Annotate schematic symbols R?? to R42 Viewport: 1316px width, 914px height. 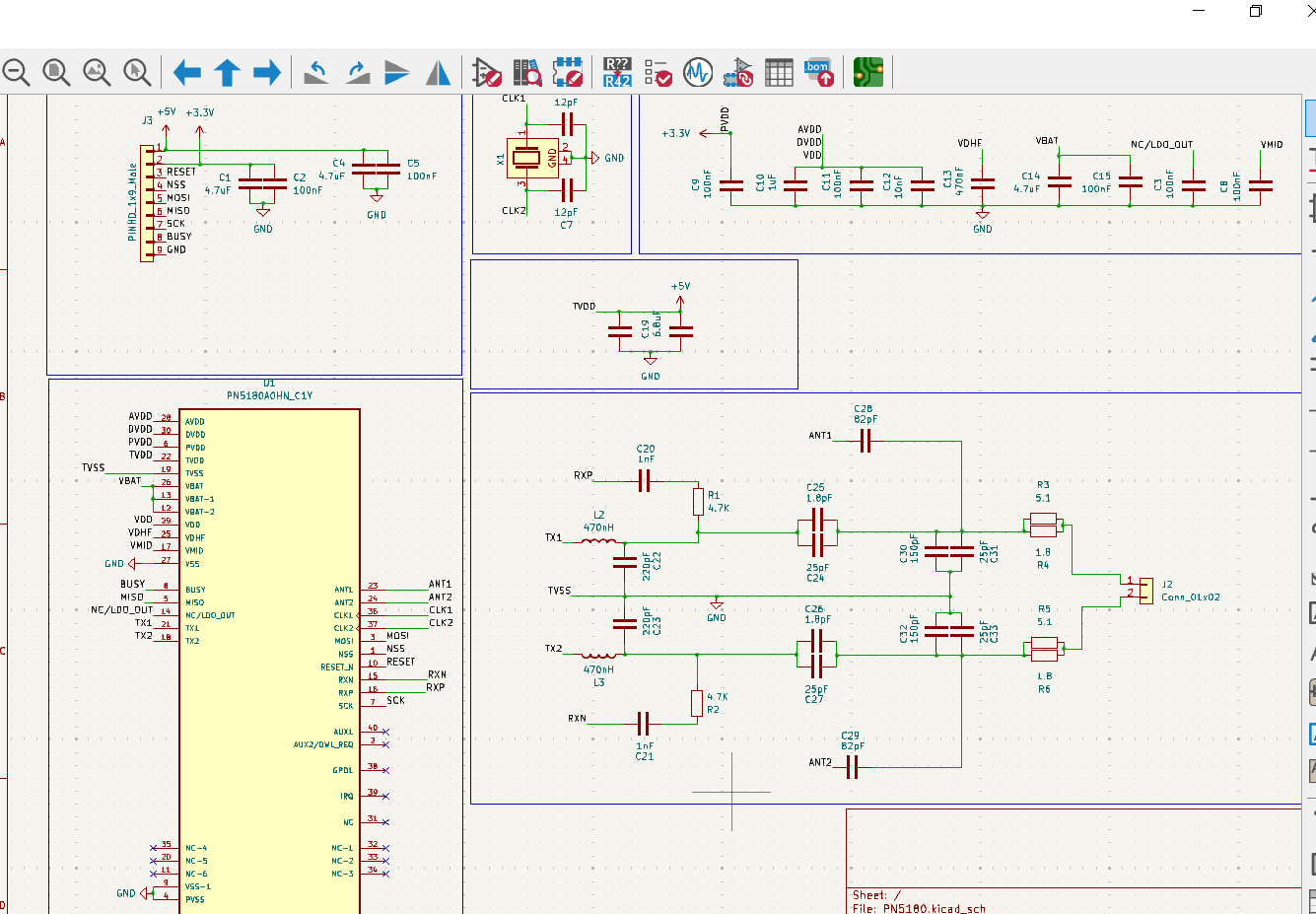click(617, 72)
